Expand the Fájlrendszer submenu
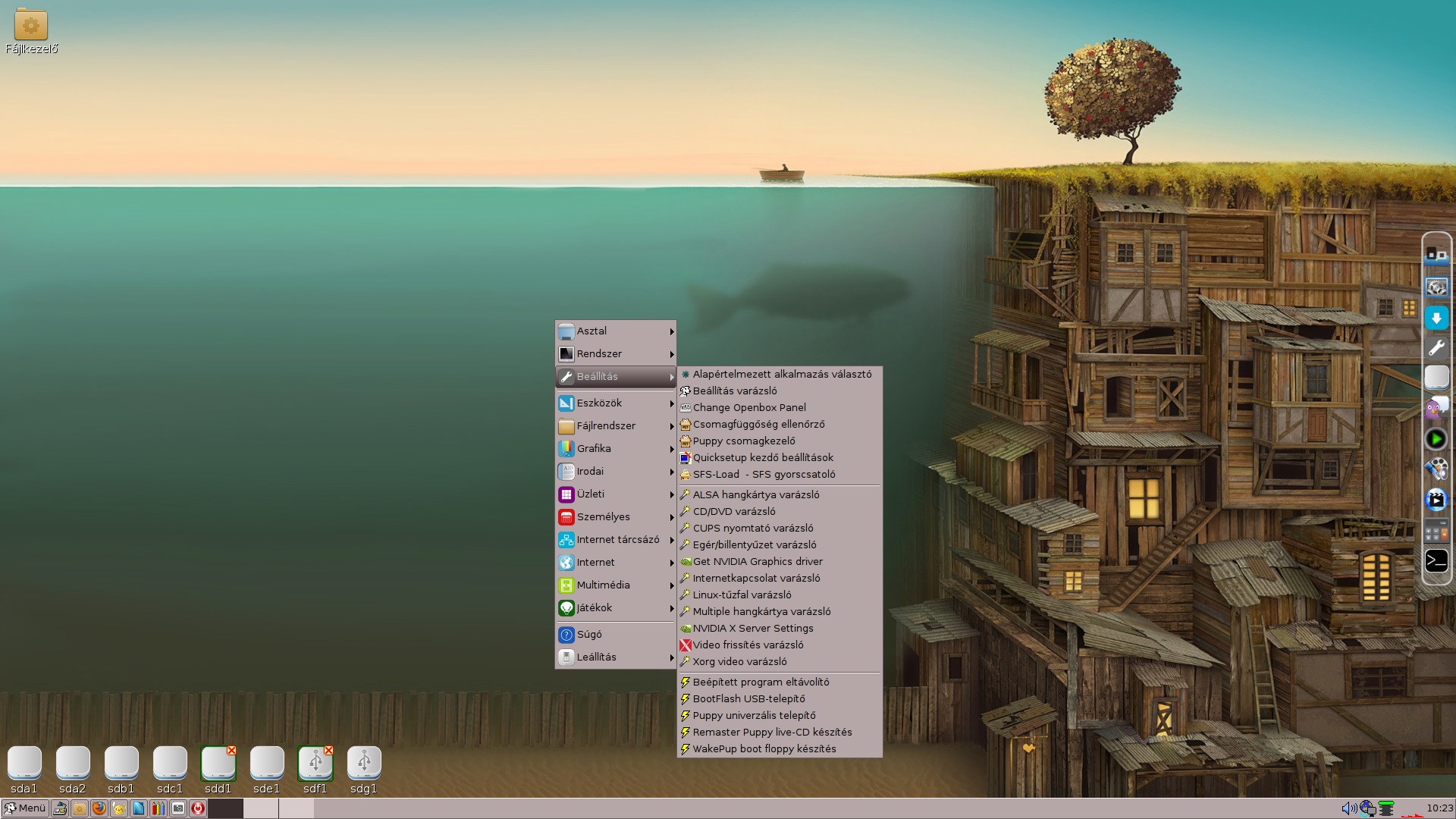Viewport: 1456px width, 819px height. (x=616, y=426)
